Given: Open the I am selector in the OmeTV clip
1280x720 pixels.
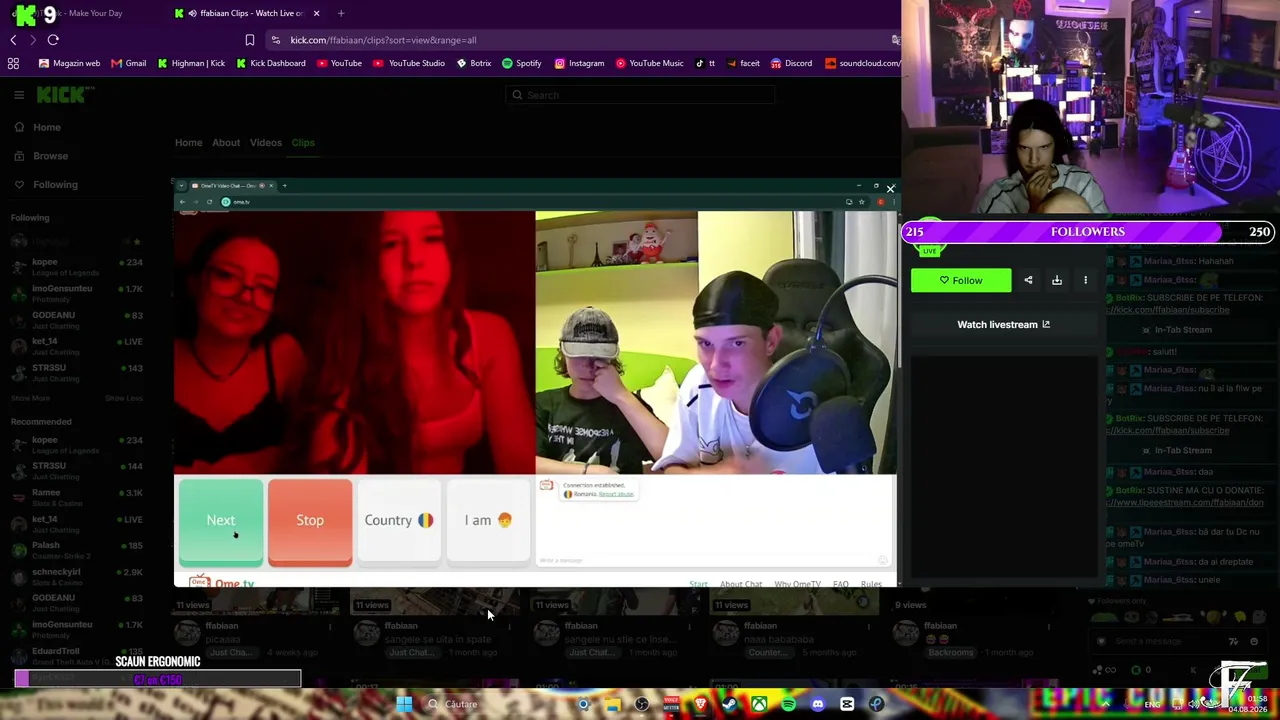Looking at the screenshot, I should pyautogui.click(x=488, y=521).
